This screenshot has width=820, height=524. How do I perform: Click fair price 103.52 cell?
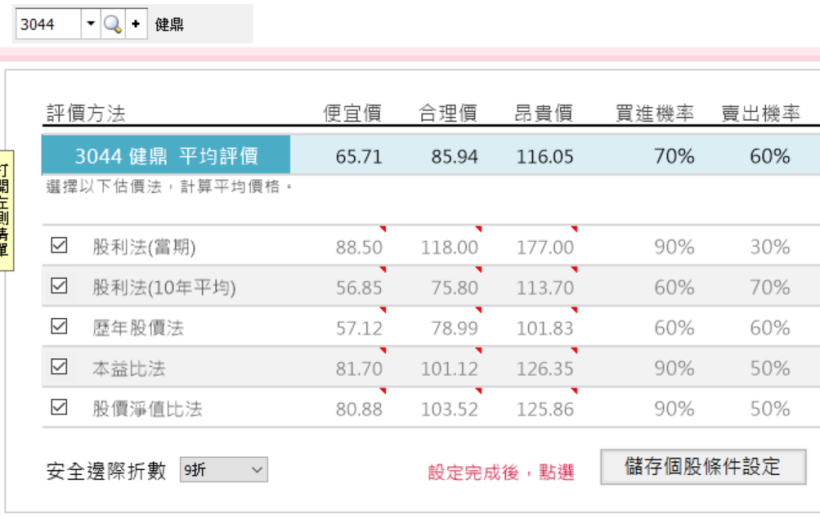tap(449, 409)
